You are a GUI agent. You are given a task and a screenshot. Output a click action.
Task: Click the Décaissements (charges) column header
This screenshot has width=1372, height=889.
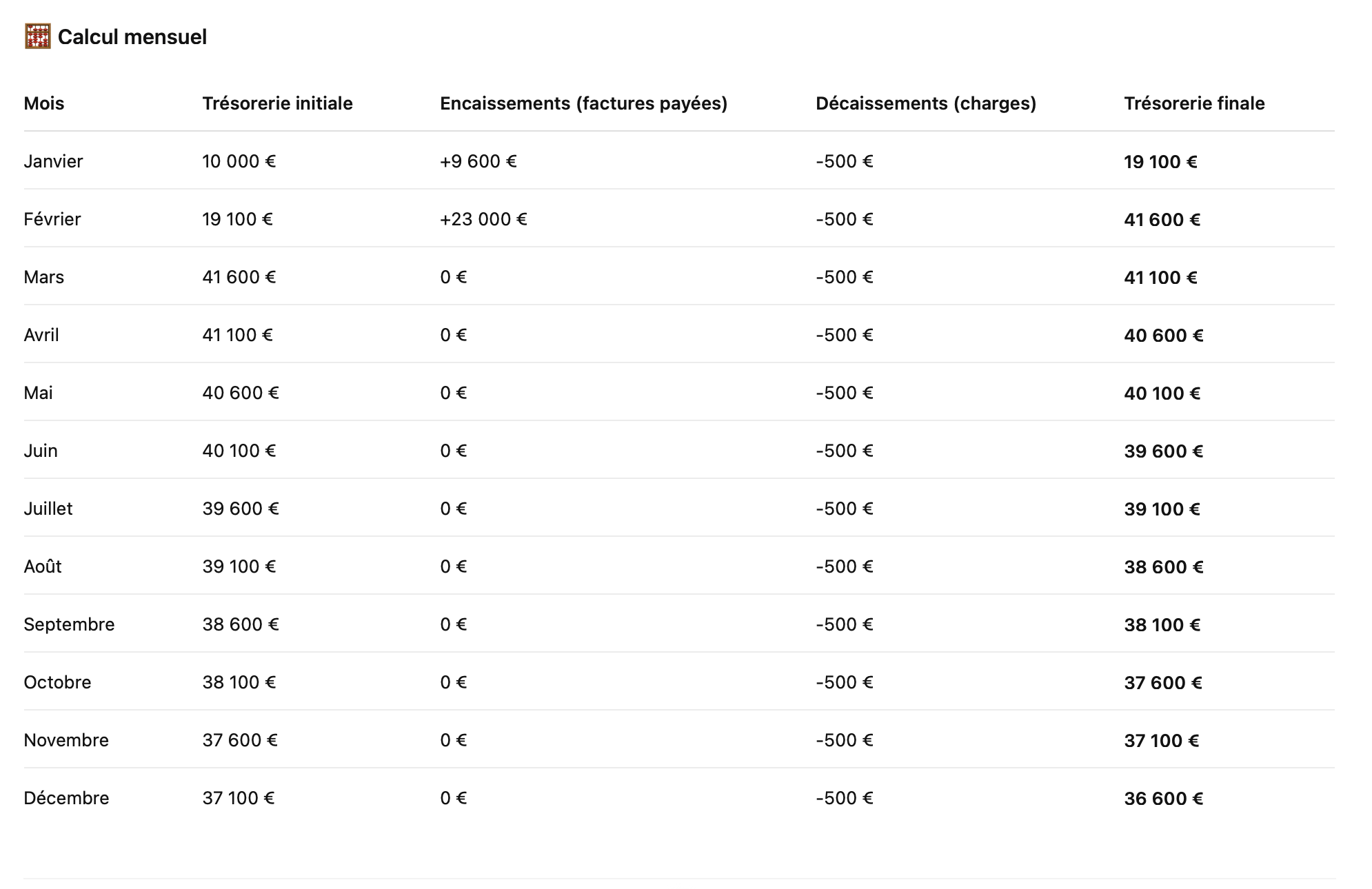pyautogui.click(x=925, y=103)
